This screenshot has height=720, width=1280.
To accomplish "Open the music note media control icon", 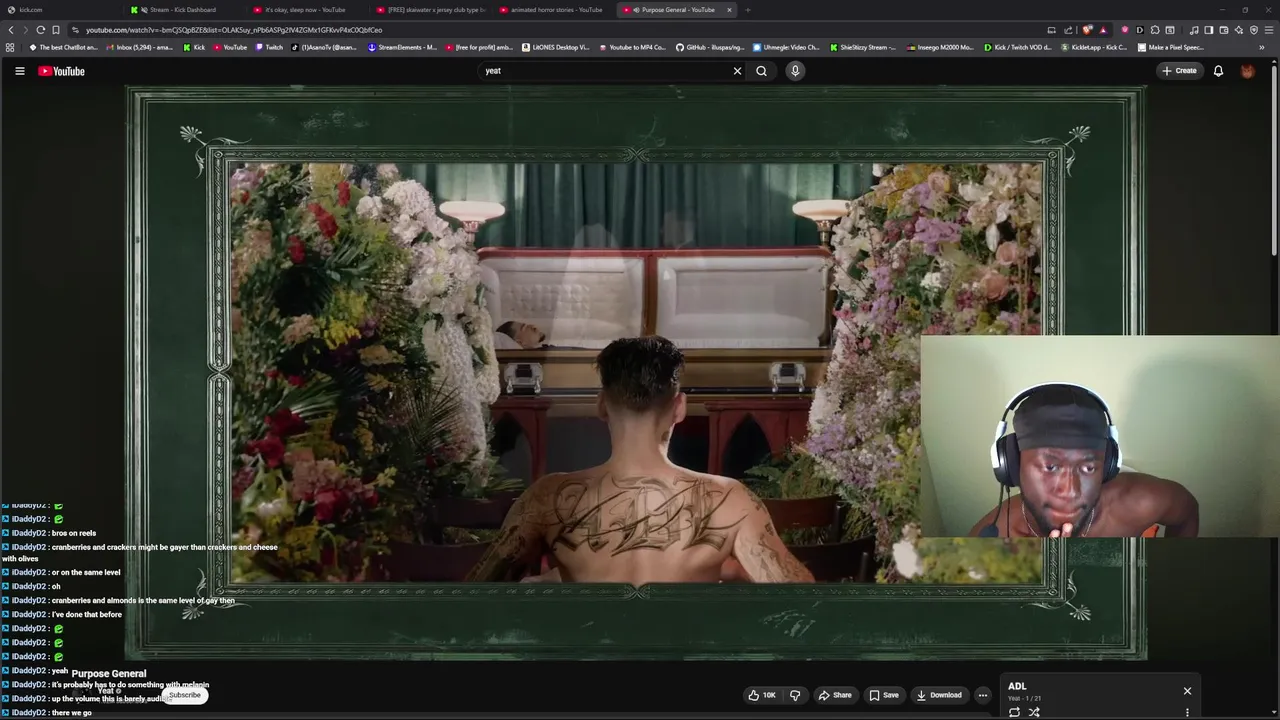I will 1194,30.
